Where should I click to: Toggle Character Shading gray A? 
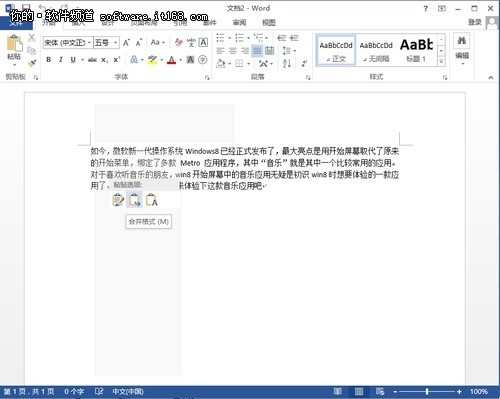coord(190,60)
